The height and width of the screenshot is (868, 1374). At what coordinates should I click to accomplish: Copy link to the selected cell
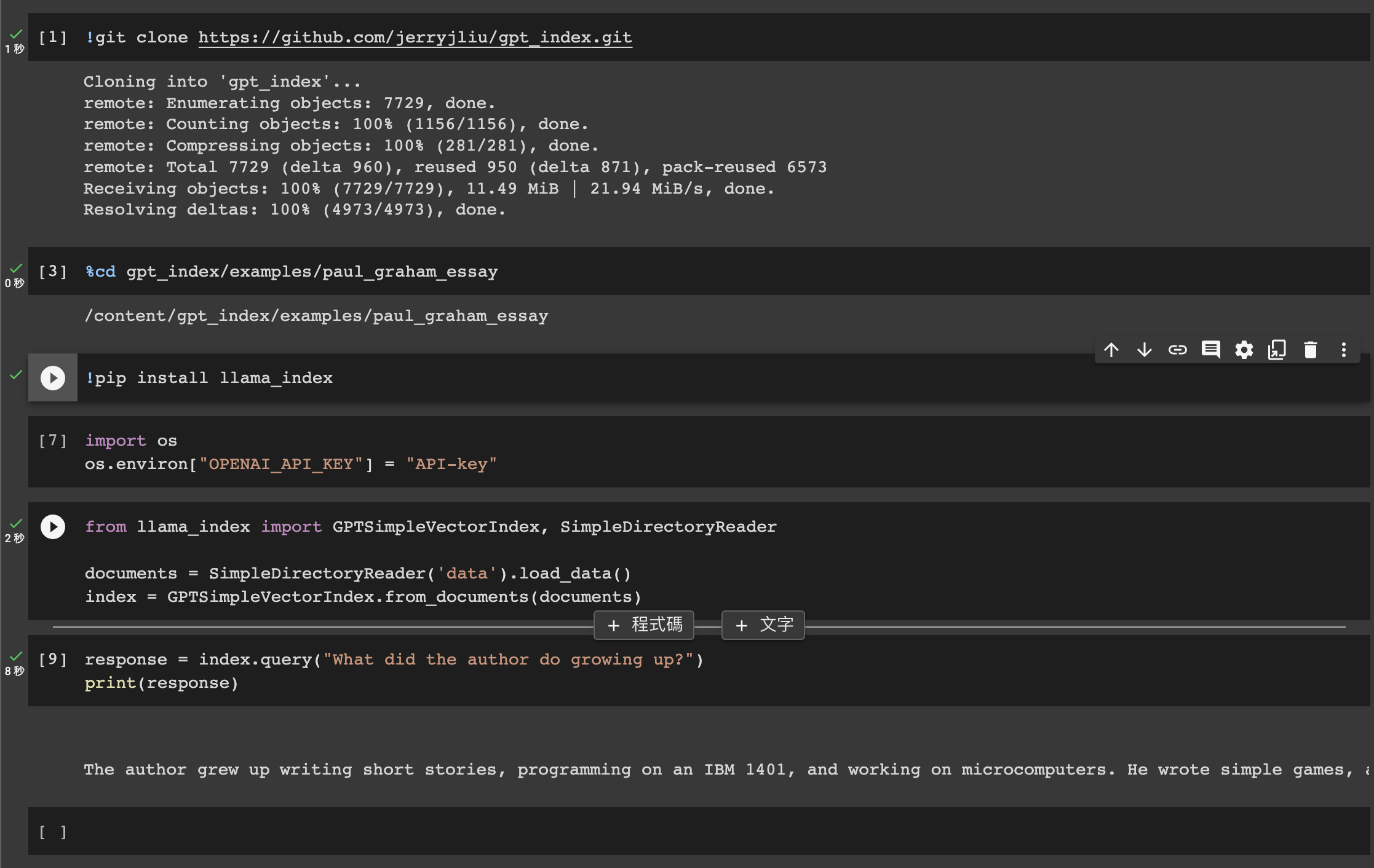tap(1178, 349)
